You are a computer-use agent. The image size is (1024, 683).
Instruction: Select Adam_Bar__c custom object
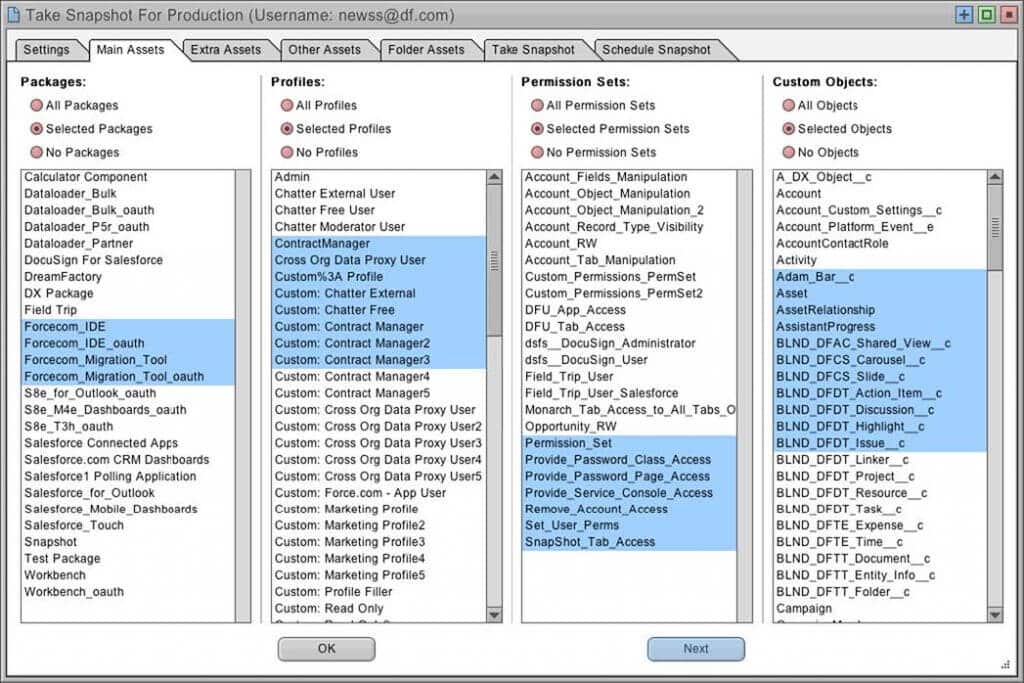880,276
